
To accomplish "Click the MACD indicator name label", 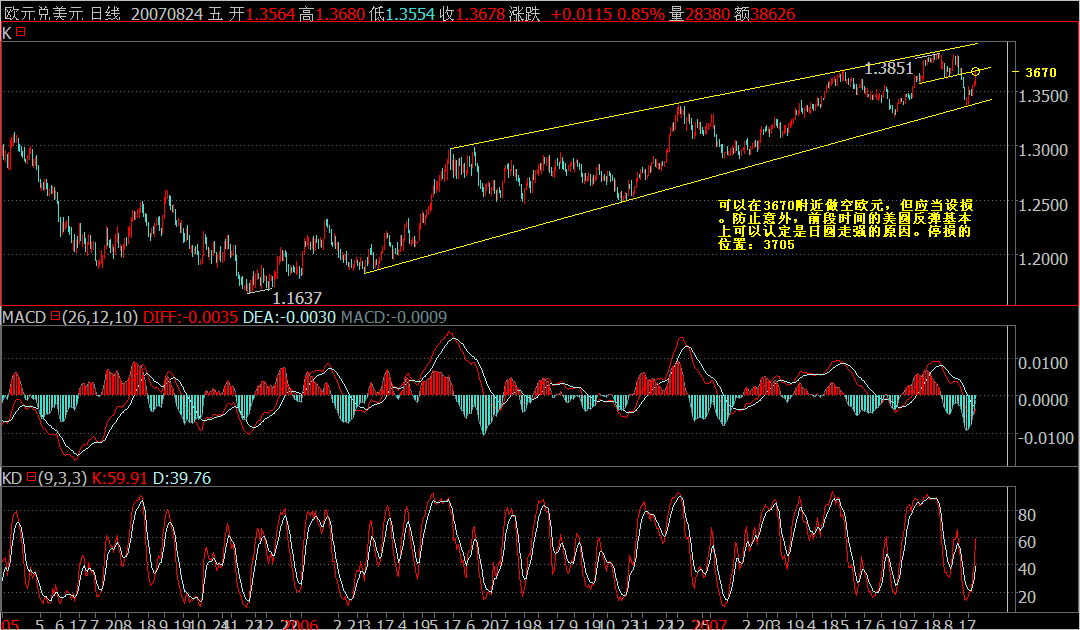I will (x=24, y=317).
